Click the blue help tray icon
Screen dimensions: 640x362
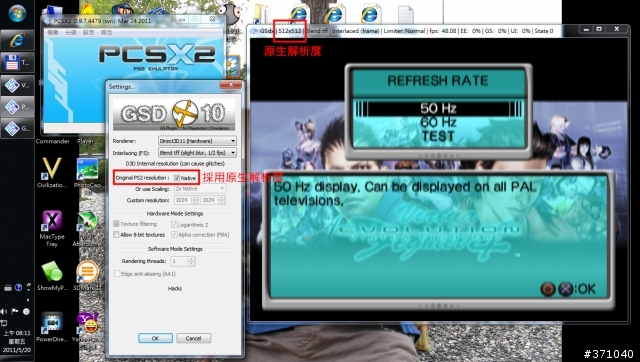tap(18, 288)
